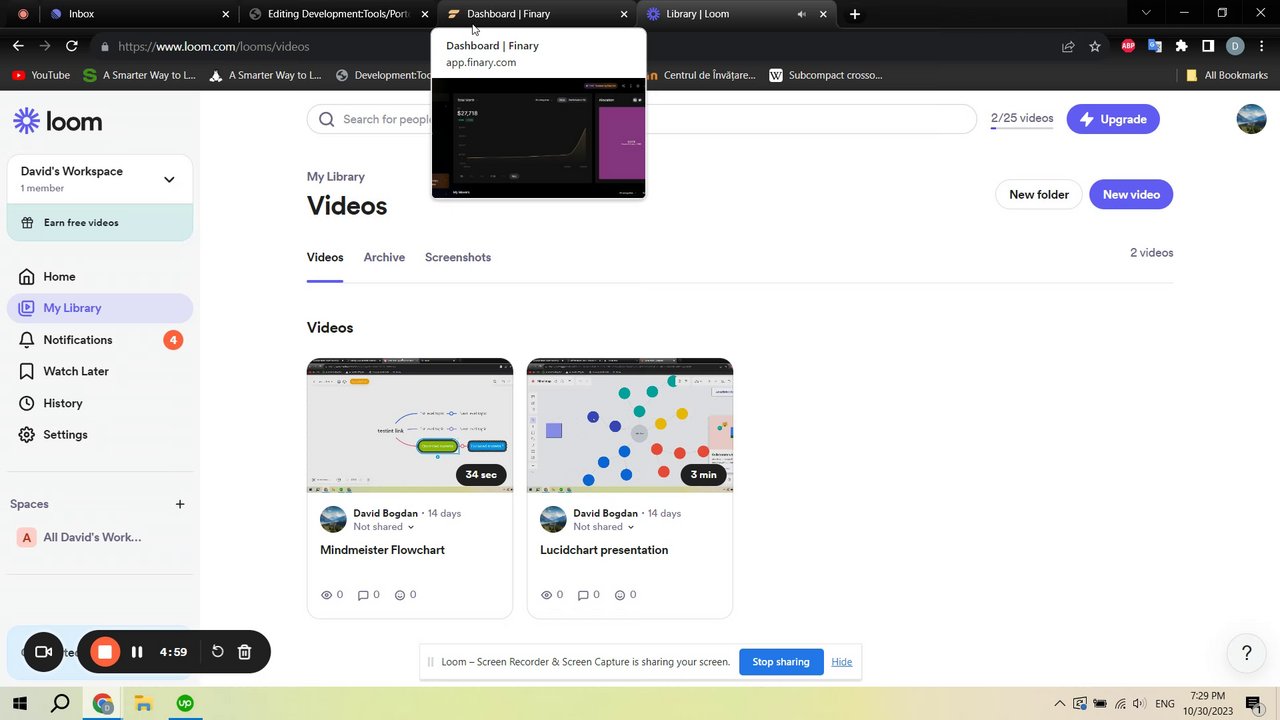Open File Explorer from the taskbar
Image resolution: width=1280 pixels, height=720 pixels.
coord(142,703)
